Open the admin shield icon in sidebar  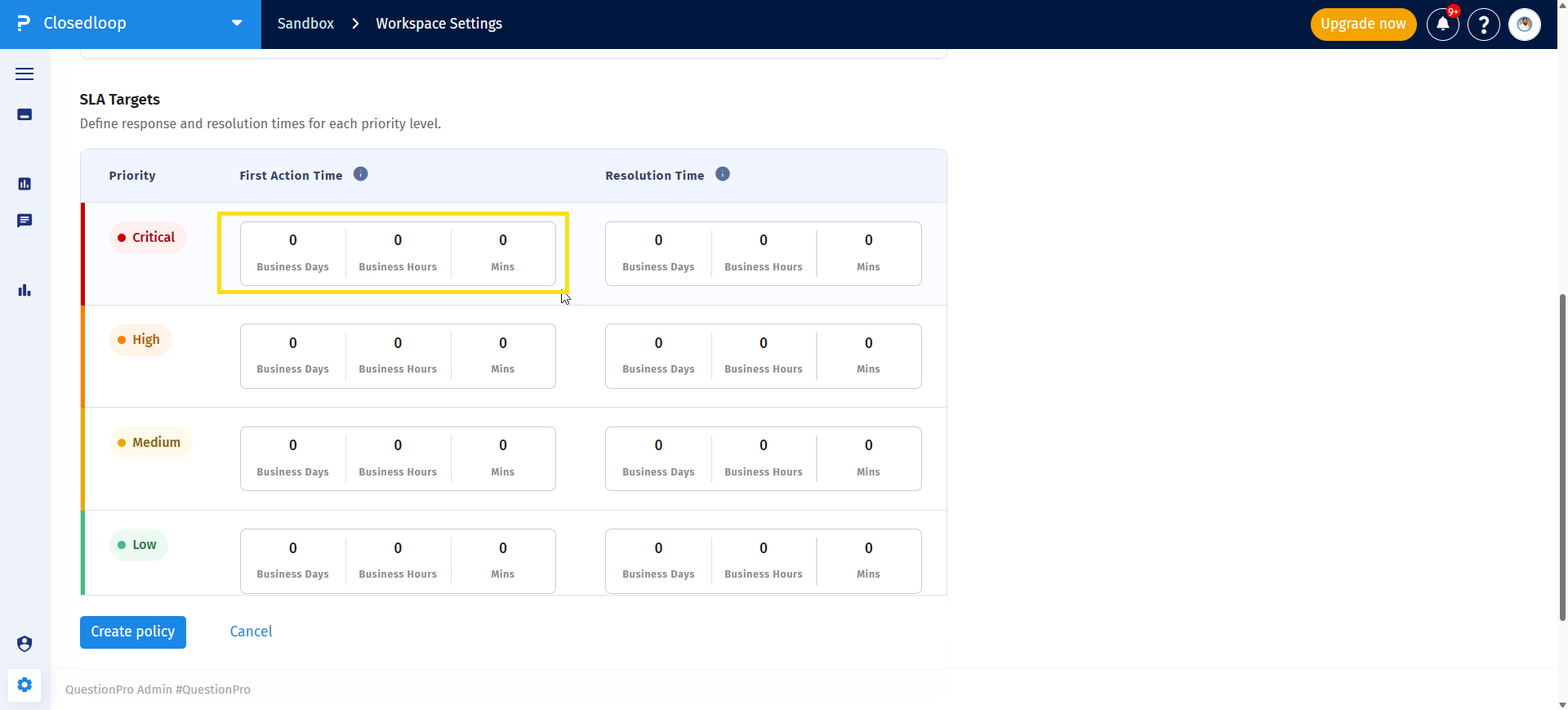(x=24, y=644)
